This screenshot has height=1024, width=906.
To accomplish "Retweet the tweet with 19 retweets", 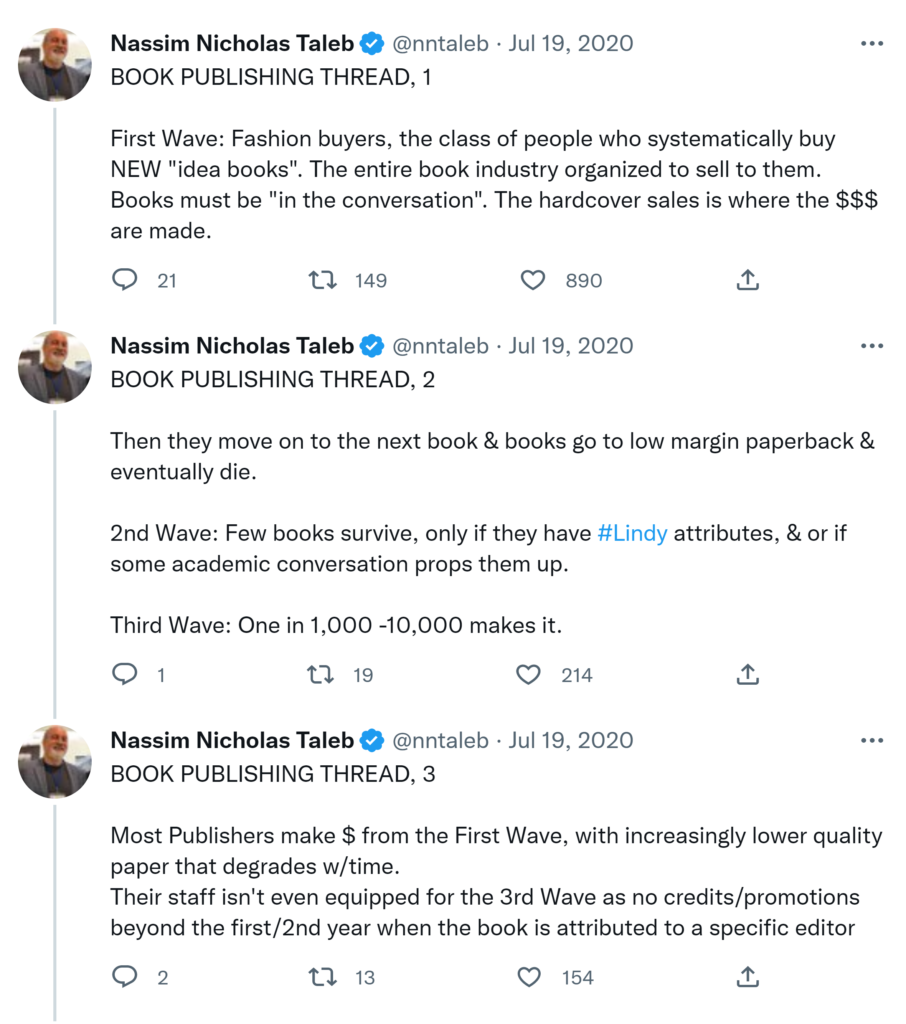I will point(322,675).
